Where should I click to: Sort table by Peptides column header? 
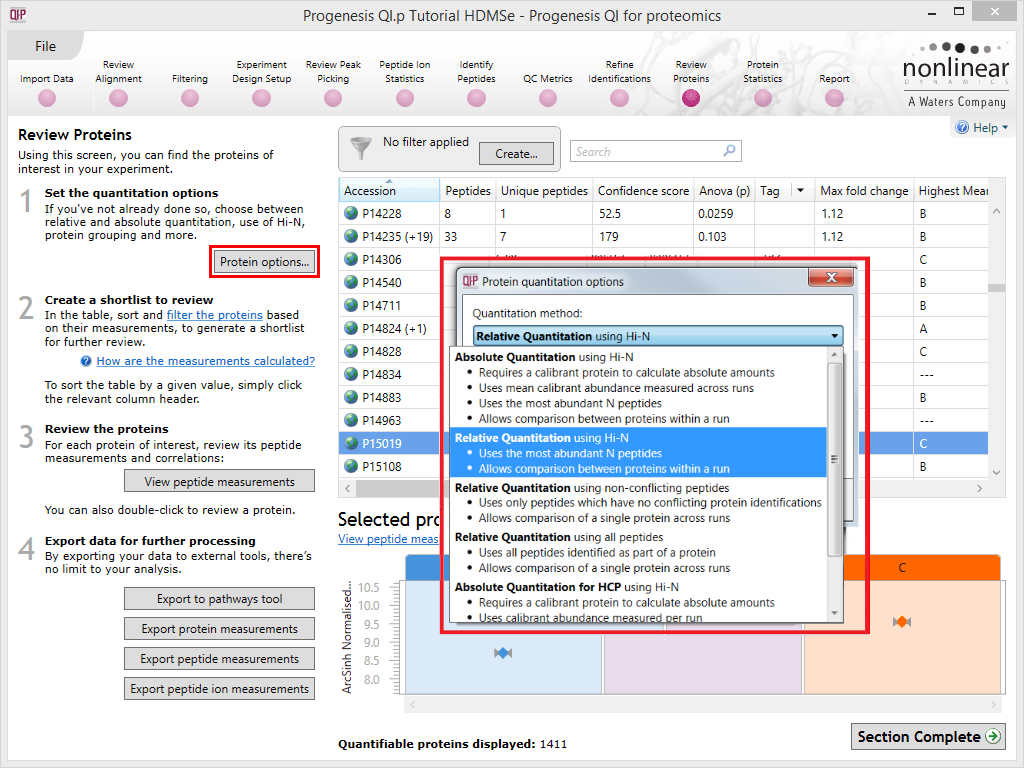tap(468, 191)
